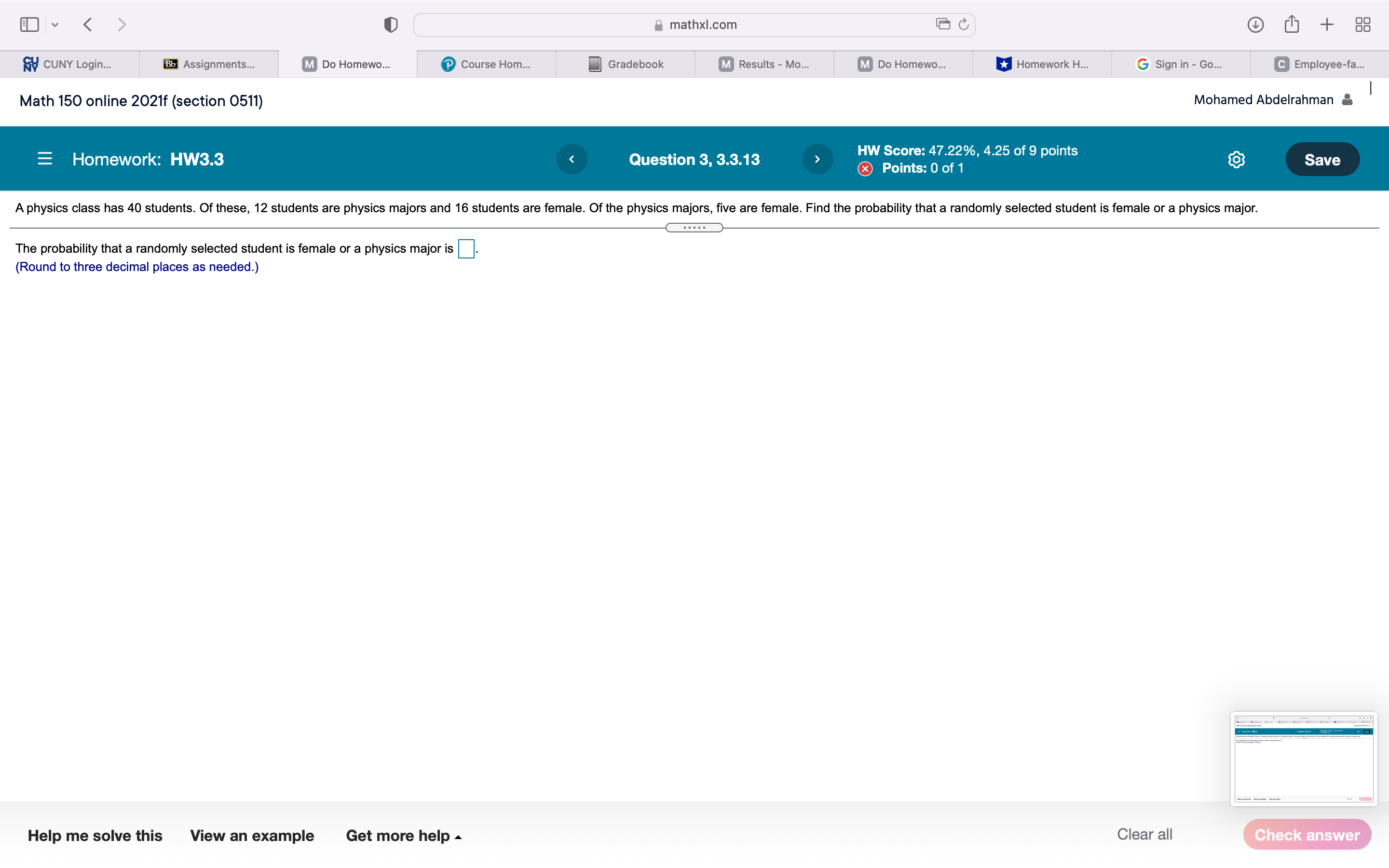
Task: Go to previous question arrow
Action: click(572, 159)
